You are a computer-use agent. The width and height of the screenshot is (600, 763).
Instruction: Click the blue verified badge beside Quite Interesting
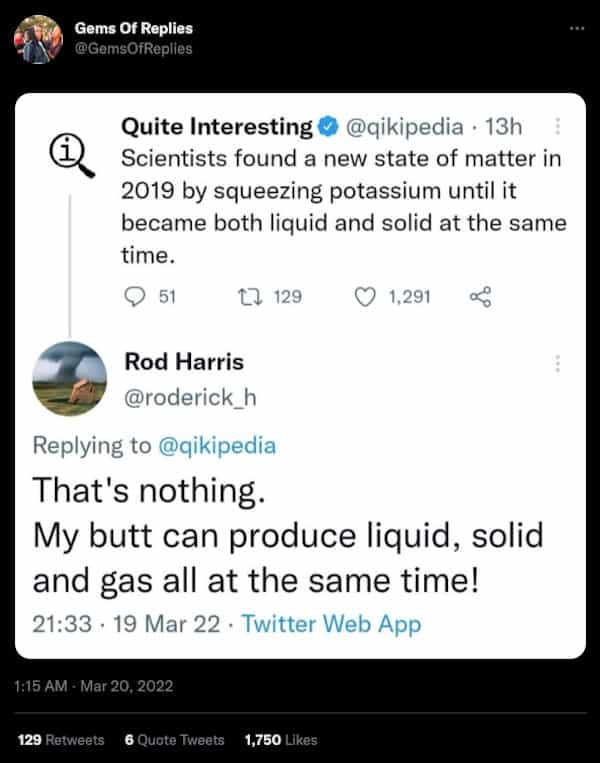point(328,127)
